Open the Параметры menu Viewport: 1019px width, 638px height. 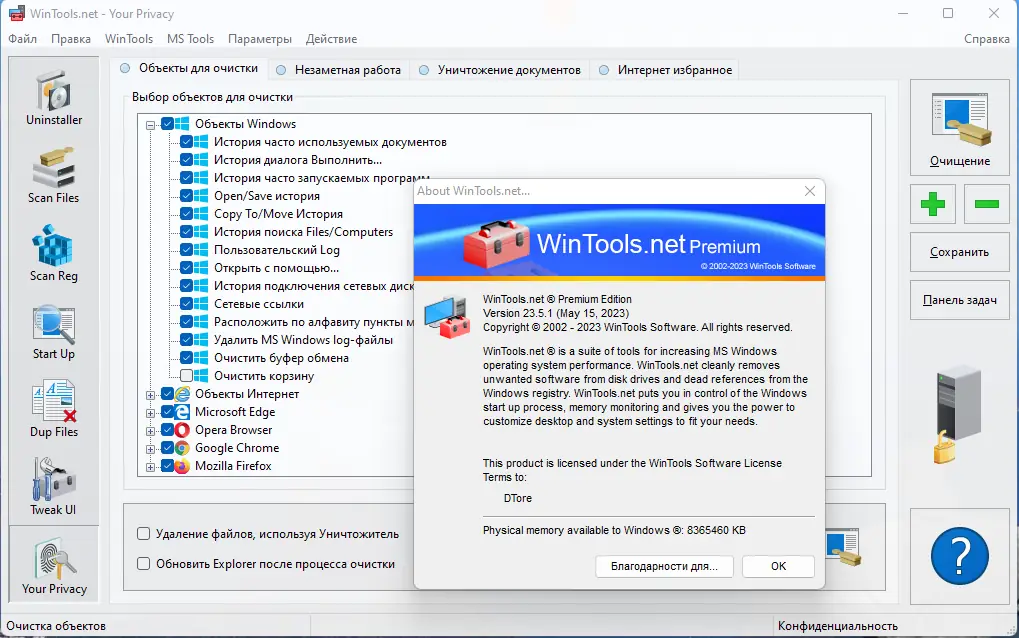click(x=260, y=39)
